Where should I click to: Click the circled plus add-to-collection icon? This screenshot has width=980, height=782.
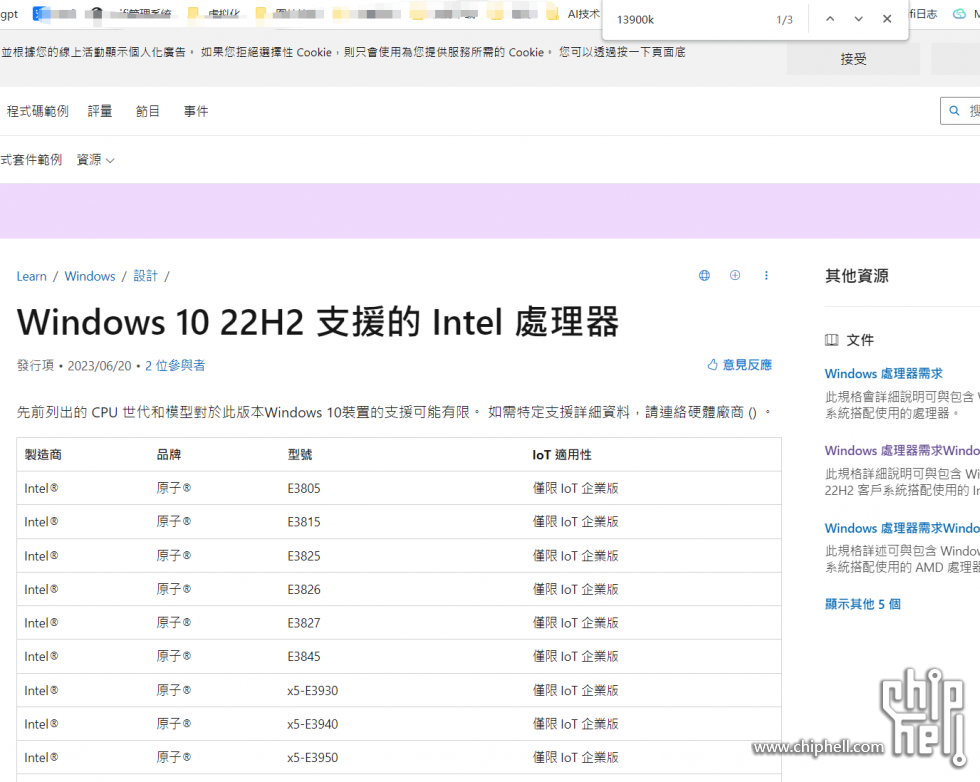(x=735, y=276)
